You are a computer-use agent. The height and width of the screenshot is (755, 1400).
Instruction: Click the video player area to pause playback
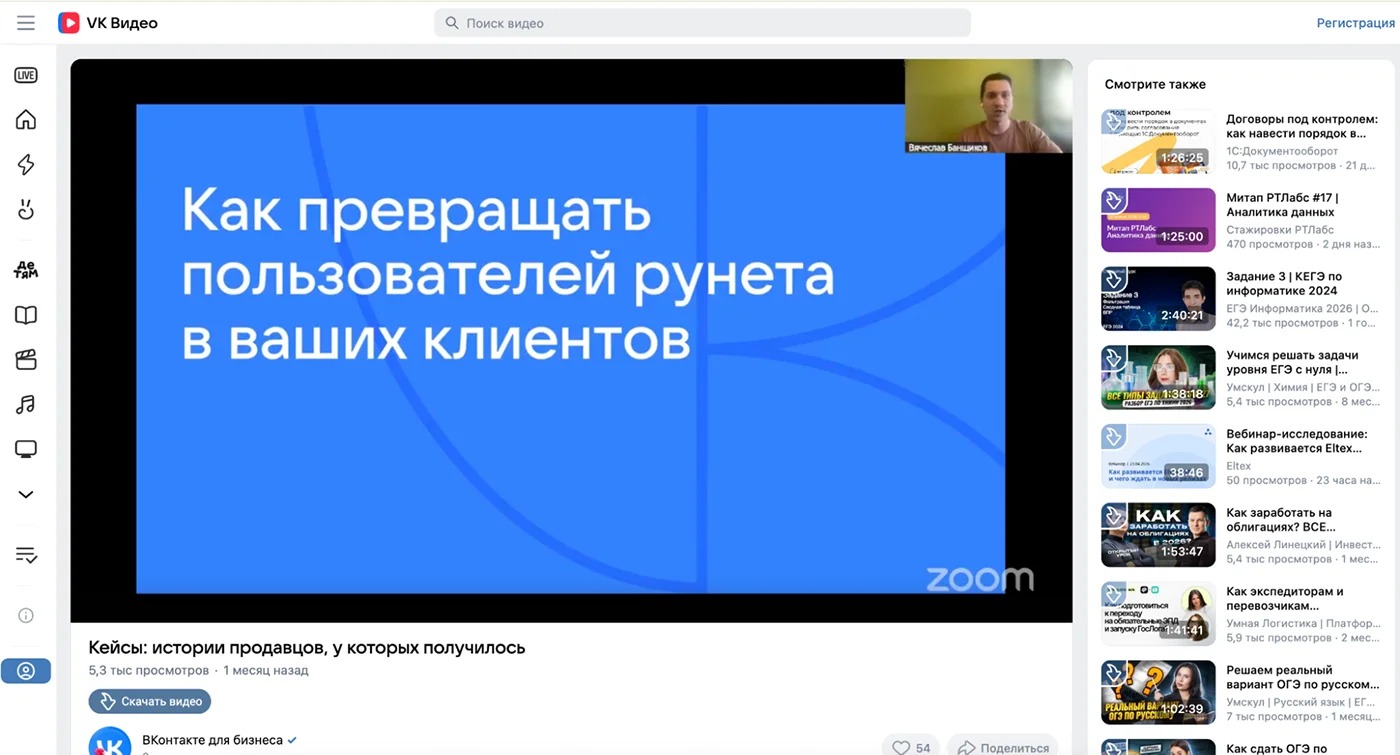pos(571,341)
